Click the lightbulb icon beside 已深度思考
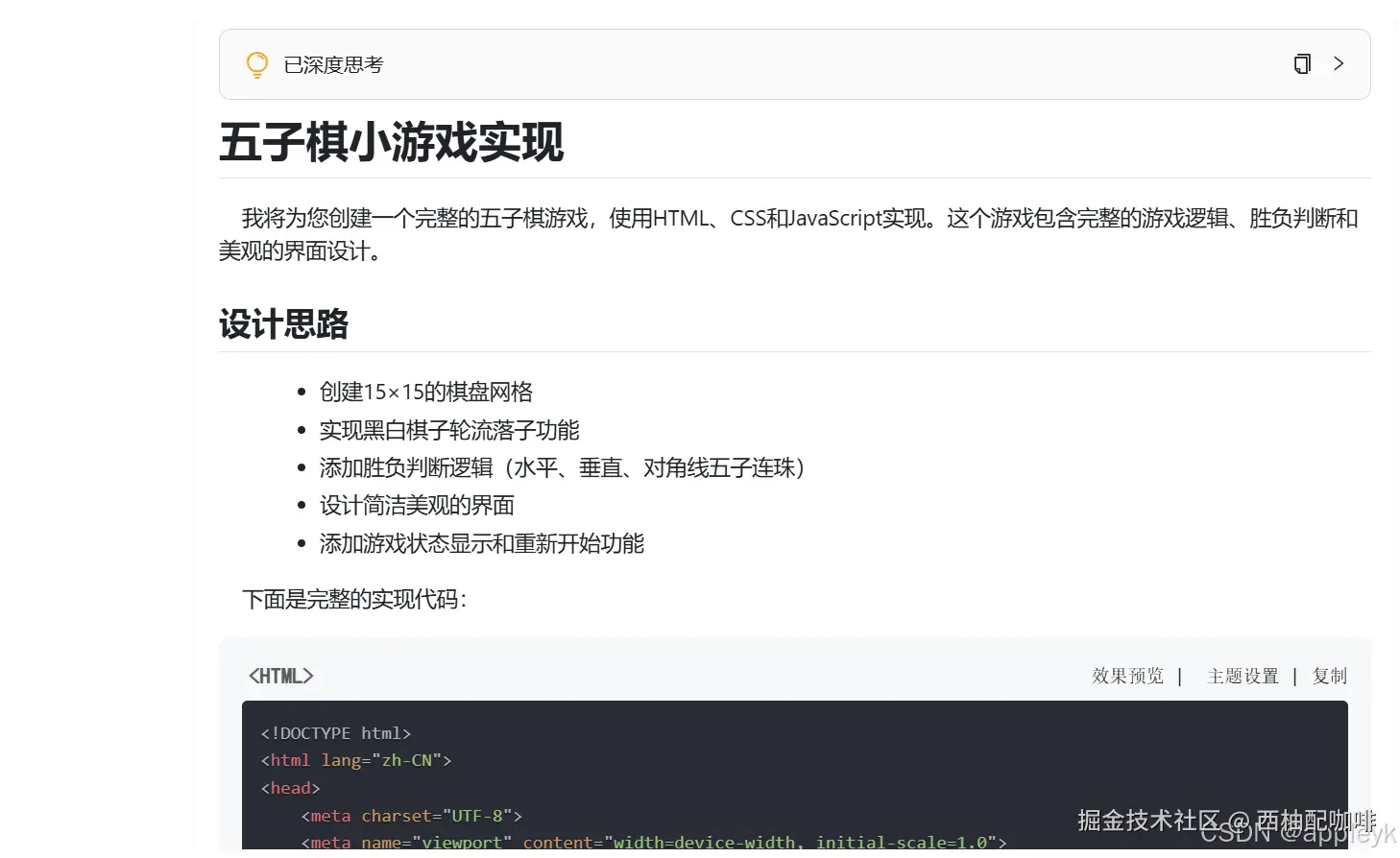This screenshot has width=1400, height=858. (x=255, y=63)
